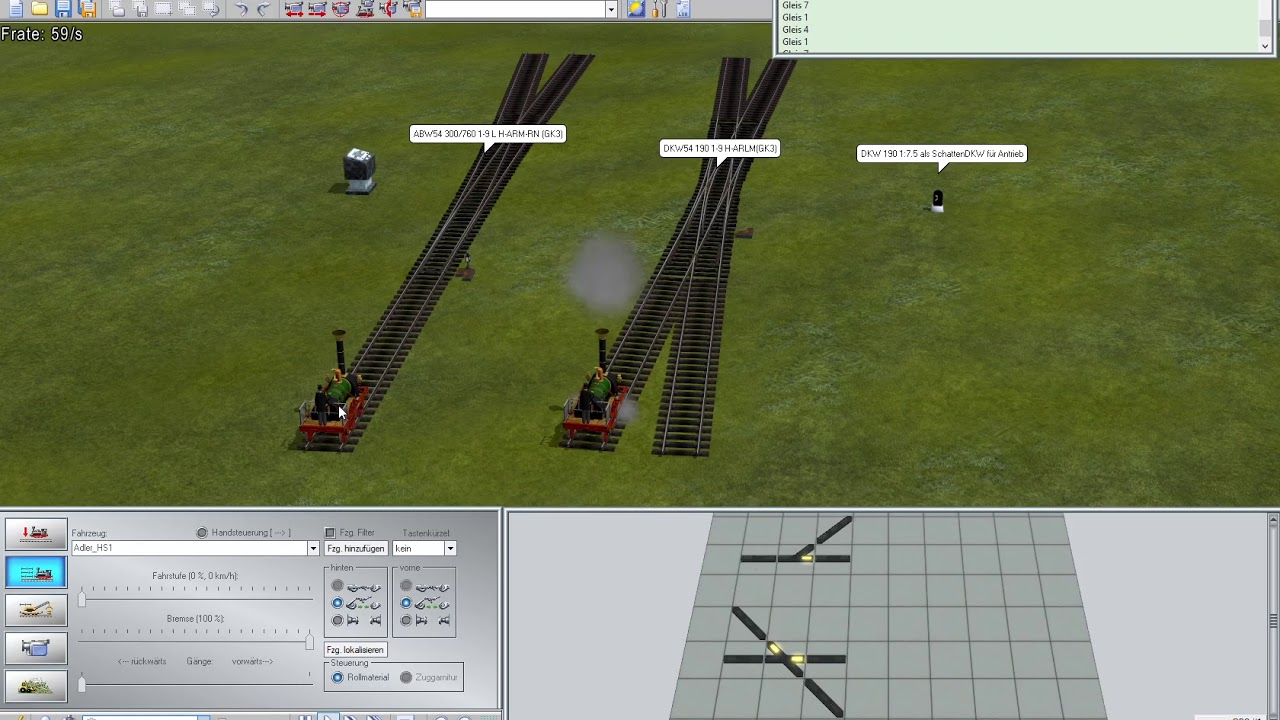Open the tools settings icon

click(660, 9)
